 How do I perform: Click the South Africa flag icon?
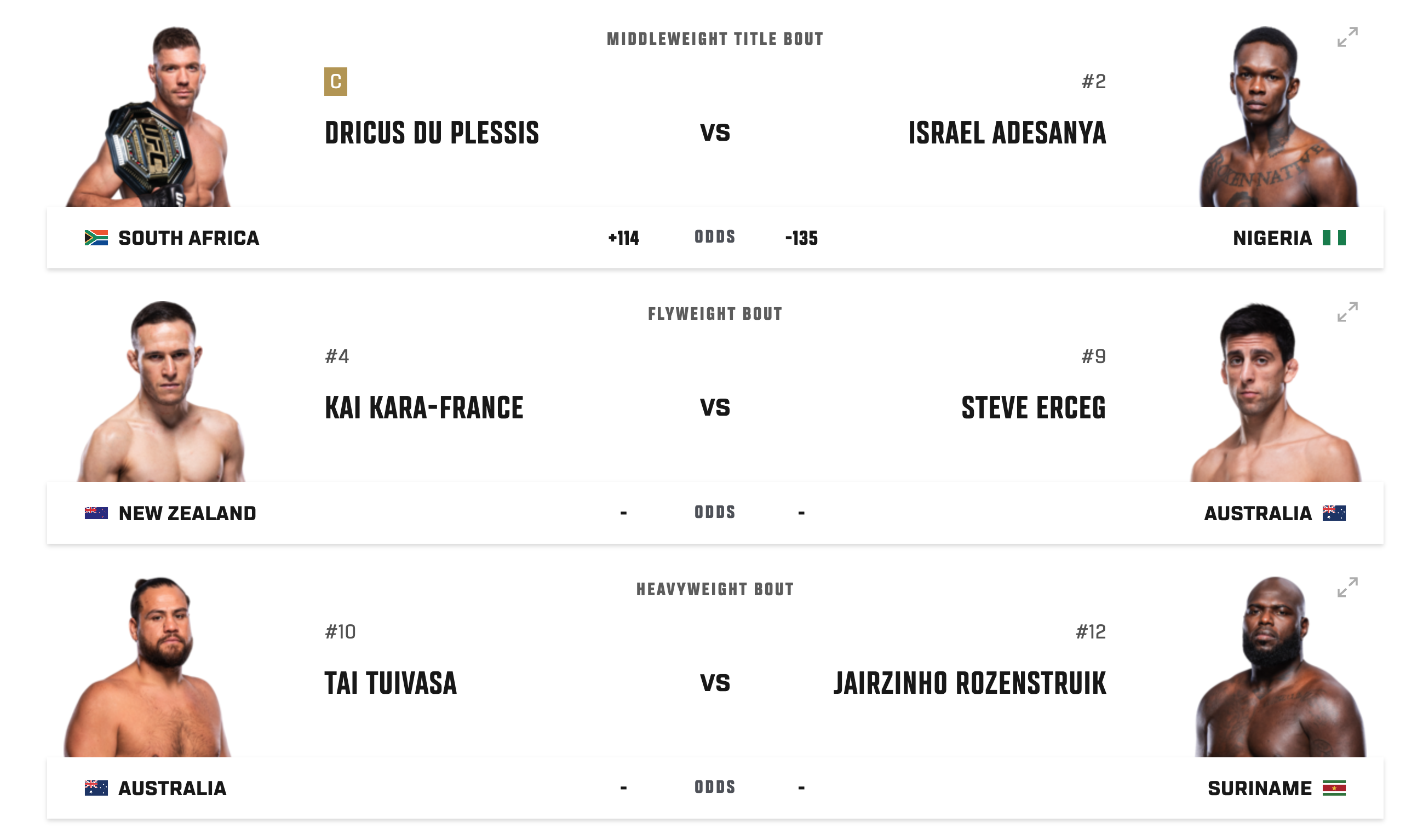(96, 238)
